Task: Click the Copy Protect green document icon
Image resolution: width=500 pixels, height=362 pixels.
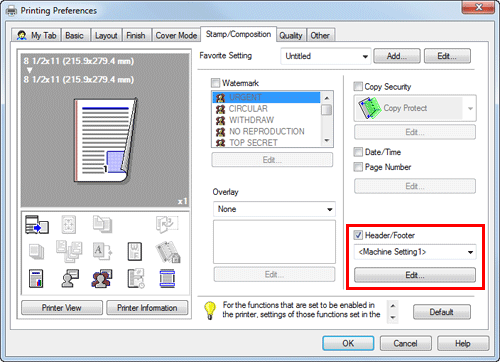Action: (x=369, y=108)
